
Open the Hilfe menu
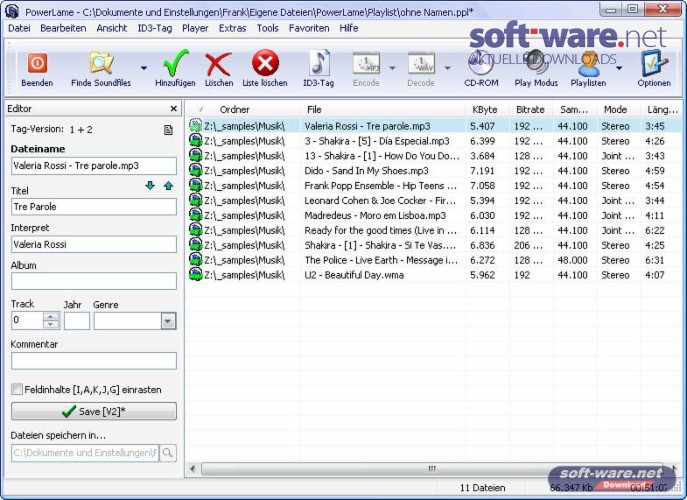point(349,28)
